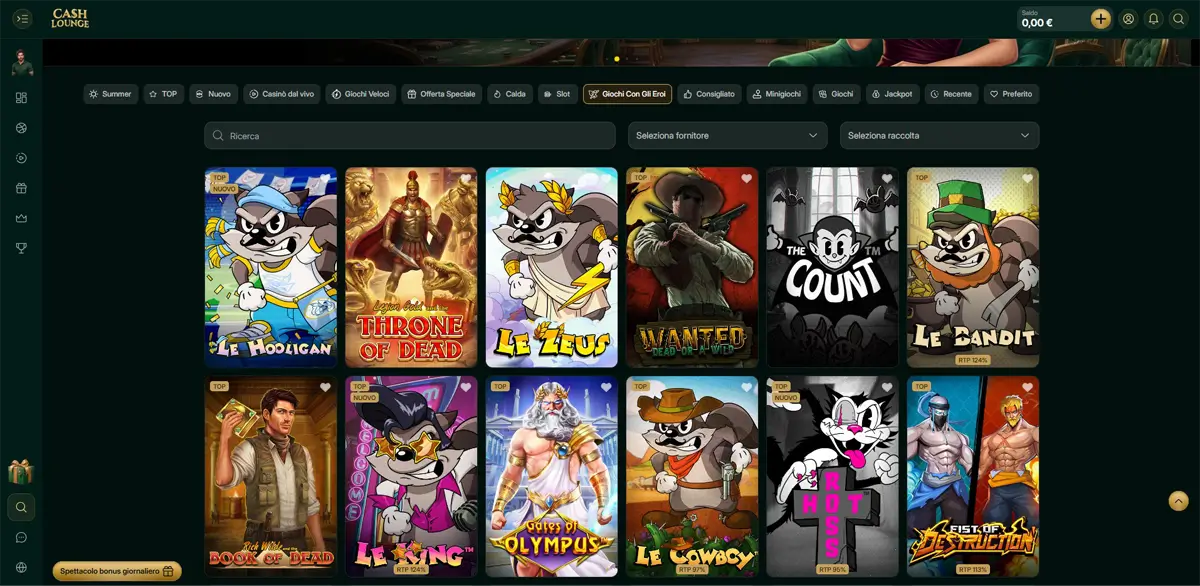Screen dimensions: 1200x586
Task: Click the scroll-to-top arrow button
Action: pos(1178,501)
